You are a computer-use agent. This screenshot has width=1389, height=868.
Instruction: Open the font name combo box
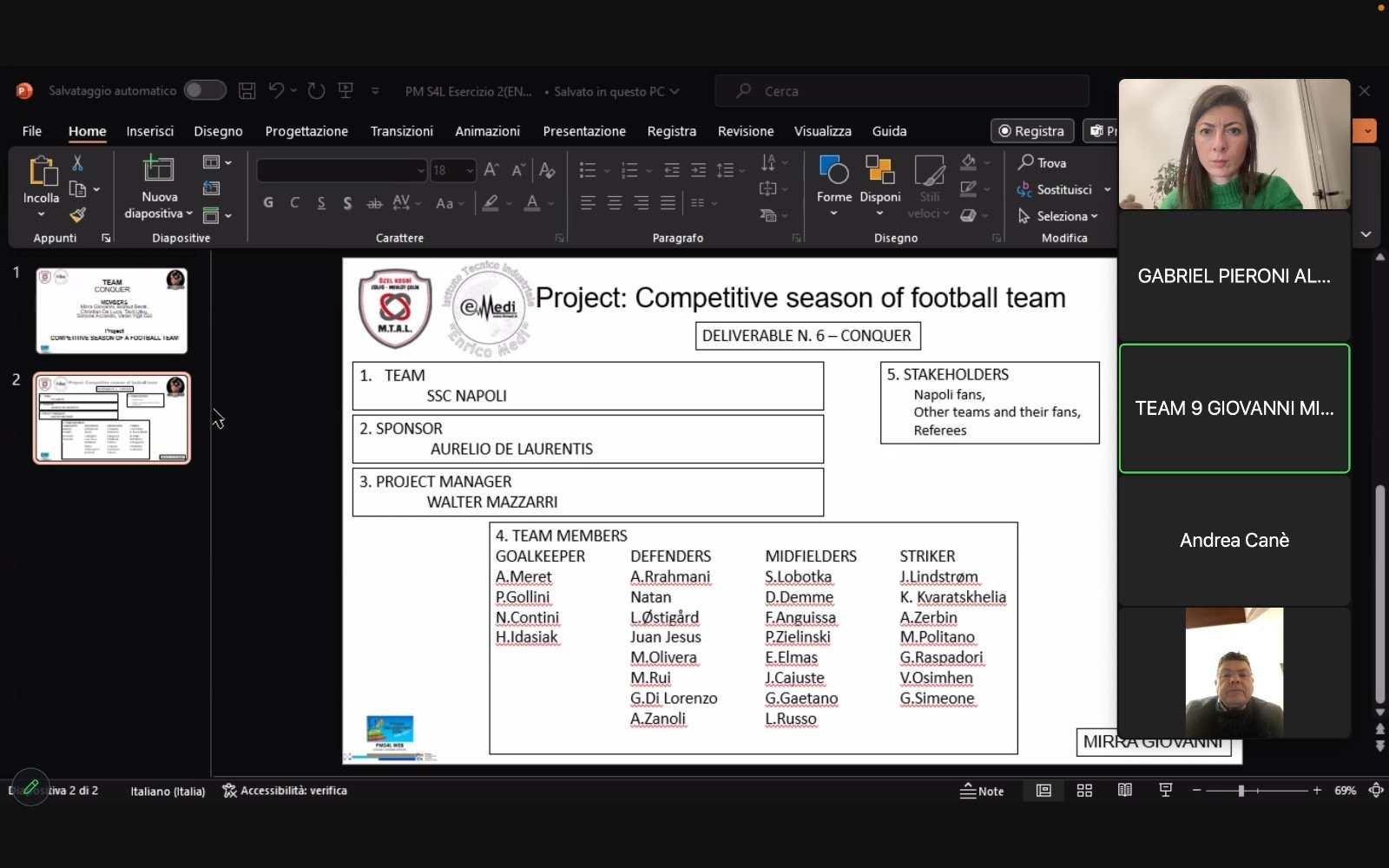[341, 170]
